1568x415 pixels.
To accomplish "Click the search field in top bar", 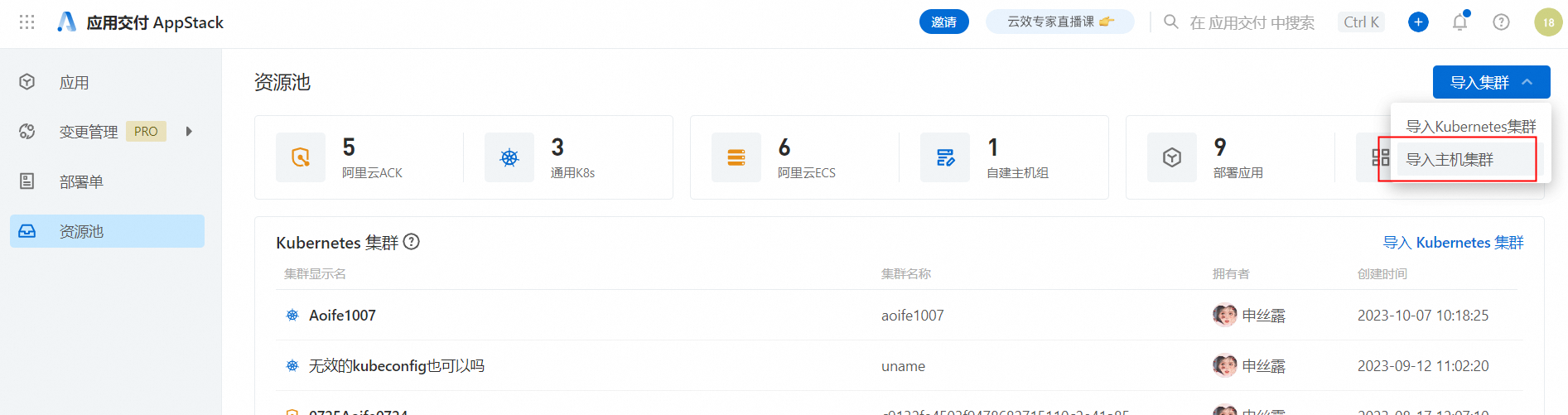I will [1252, 22].
